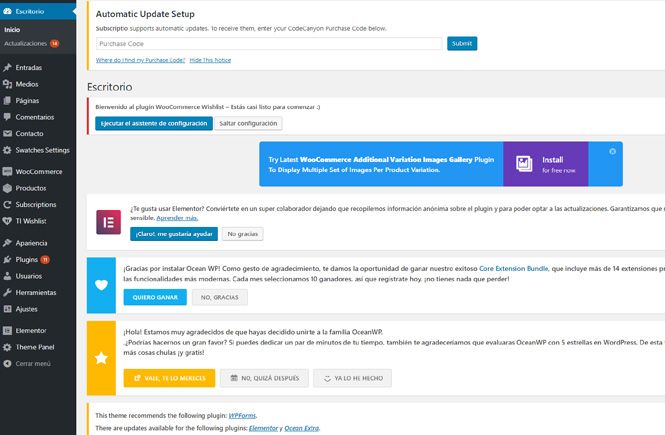Click the Productos box icon
665x435 pixels.
[x=7, y=188]
